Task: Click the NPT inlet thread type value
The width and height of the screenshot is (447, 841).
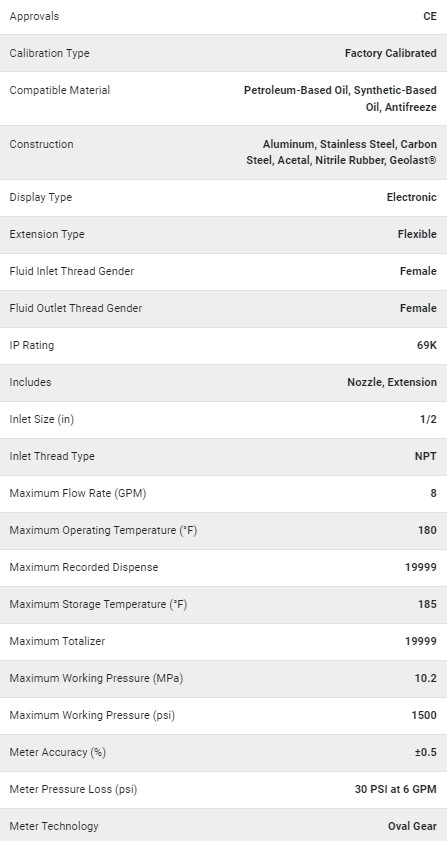Action: (x=426, y=456)
